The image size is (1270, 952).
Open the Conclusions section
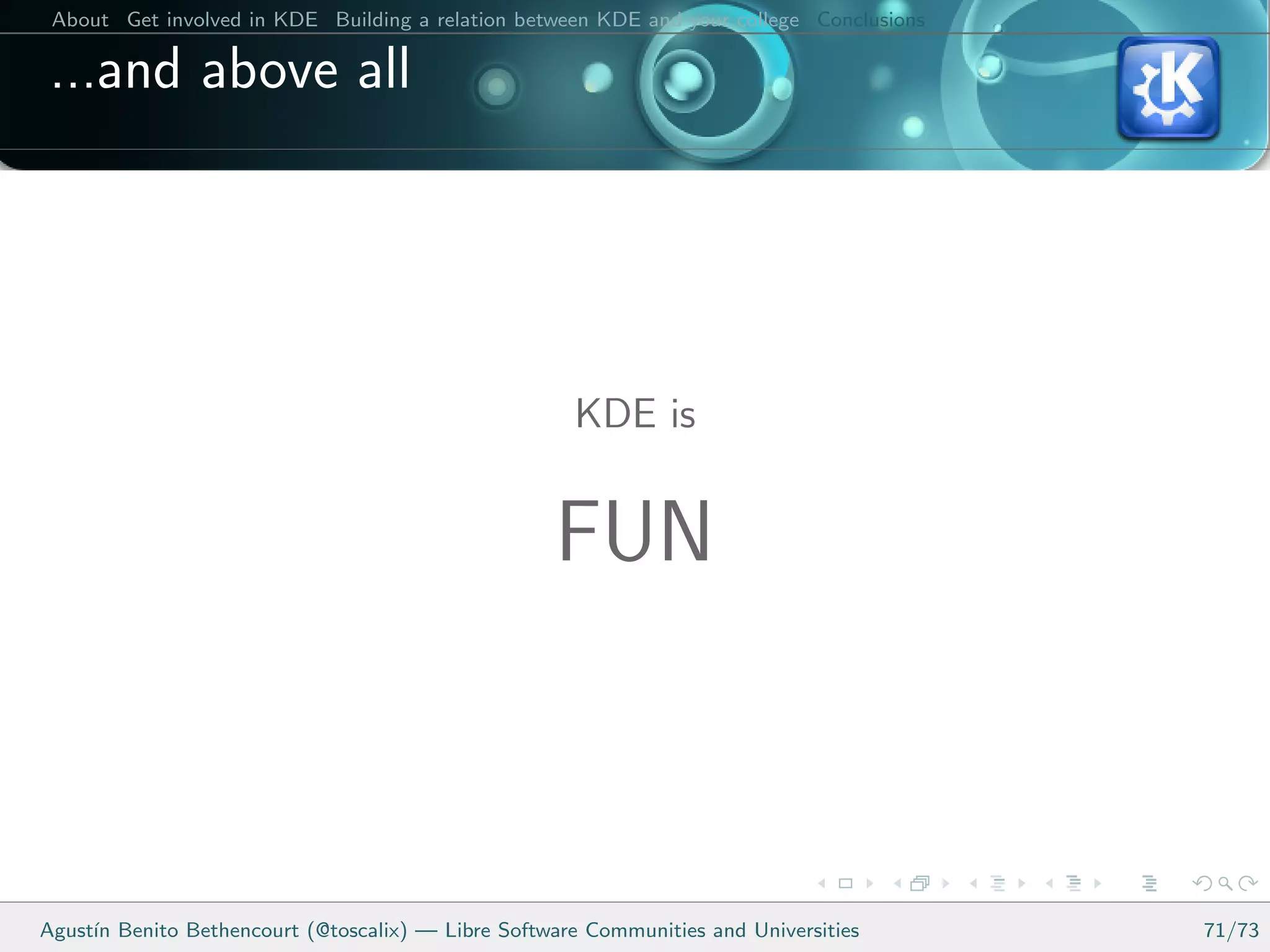[871, 20]
